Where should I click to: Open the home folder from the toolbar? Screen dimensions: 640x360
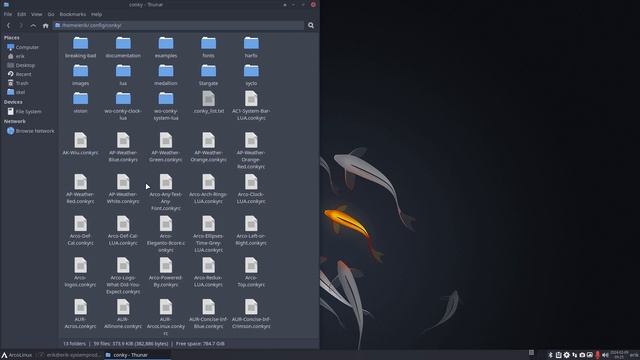46,25
